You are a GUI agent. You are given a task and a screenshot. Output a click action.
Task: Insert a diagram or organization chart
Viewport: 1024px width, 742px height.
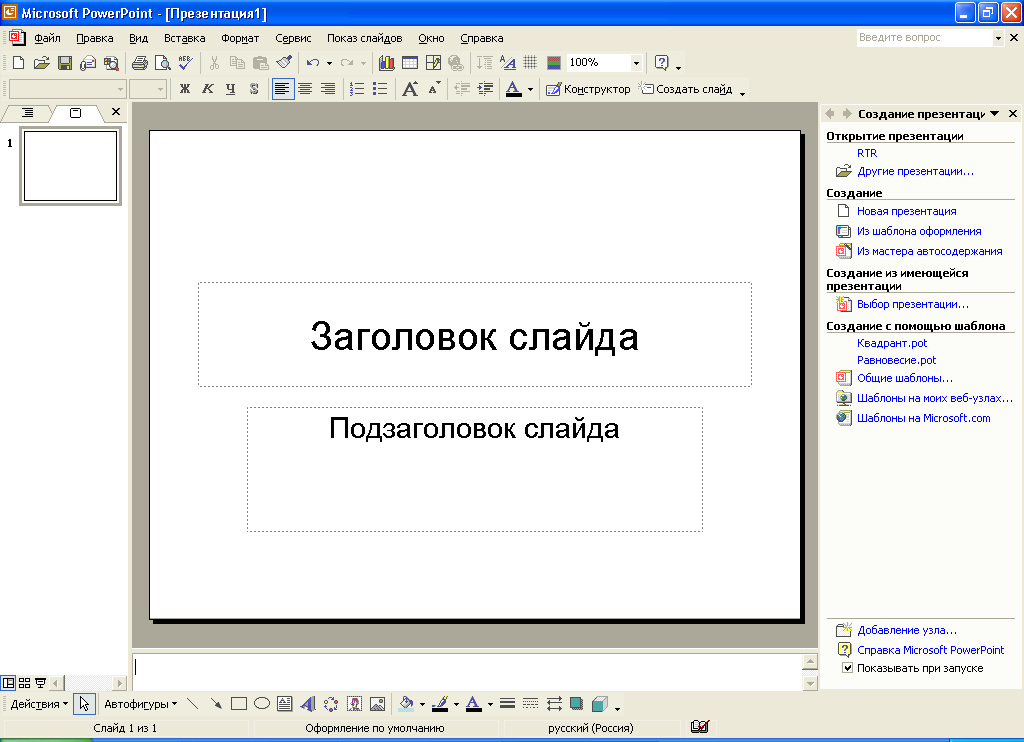coord(331,703)
